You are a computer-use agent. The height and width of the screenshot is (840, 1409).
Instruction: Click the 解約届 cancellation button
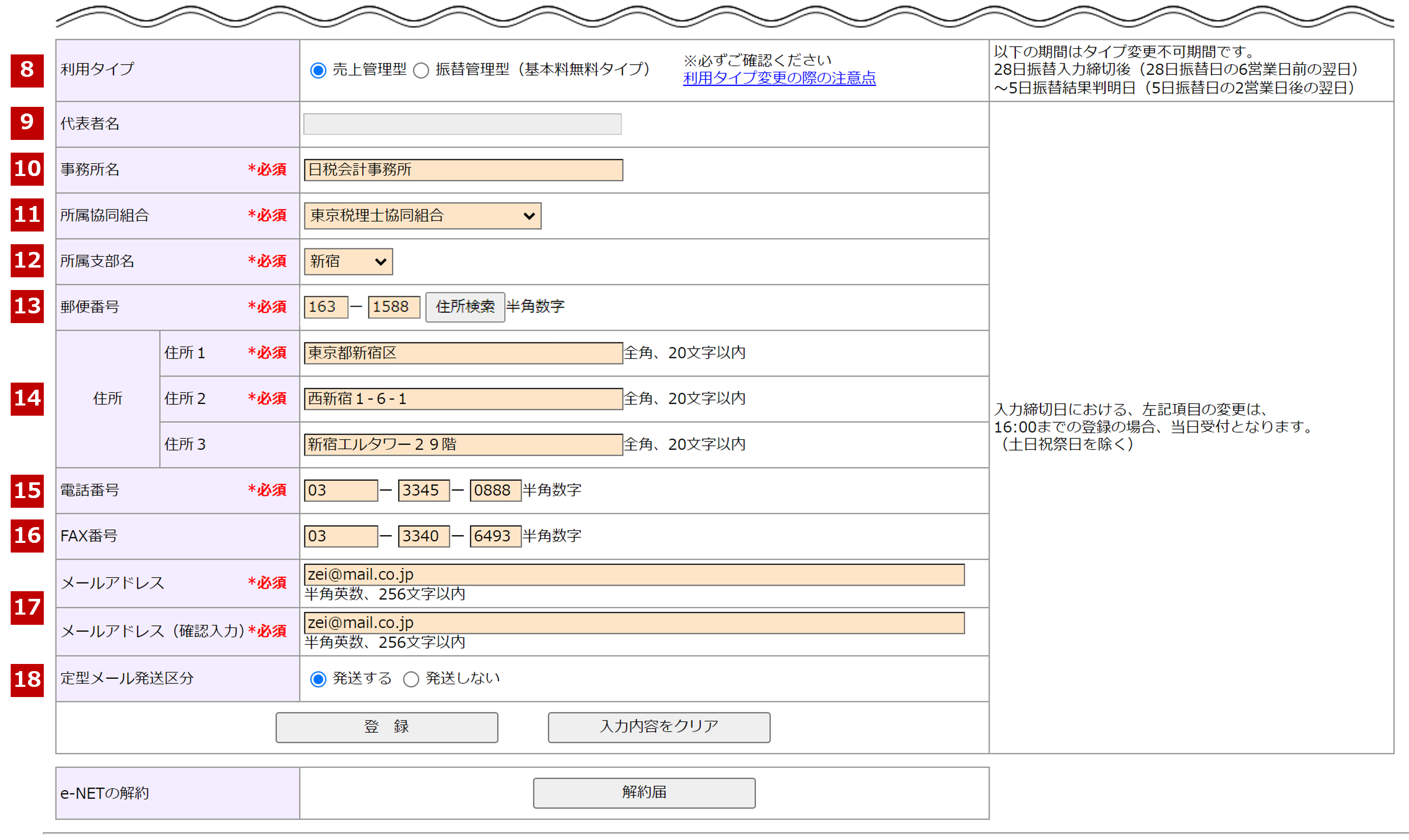(x=643, y=793)
